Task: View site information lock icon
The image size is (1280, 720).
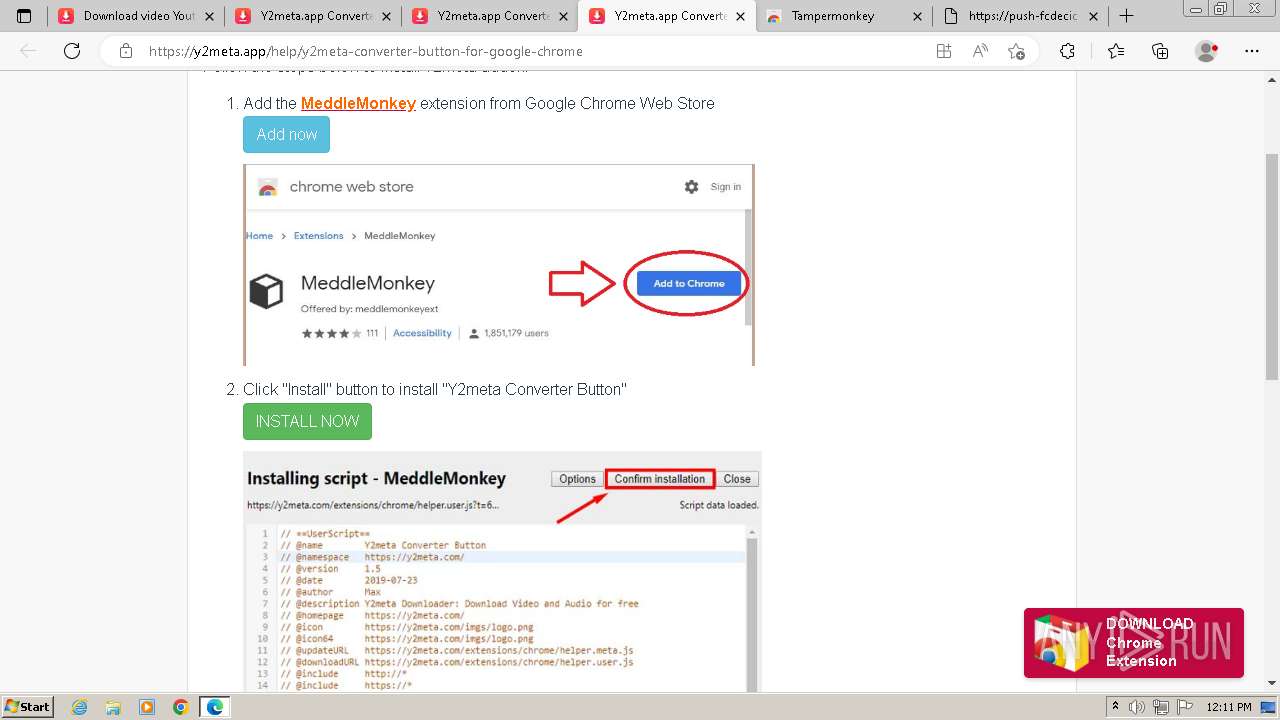Action: 125,51
